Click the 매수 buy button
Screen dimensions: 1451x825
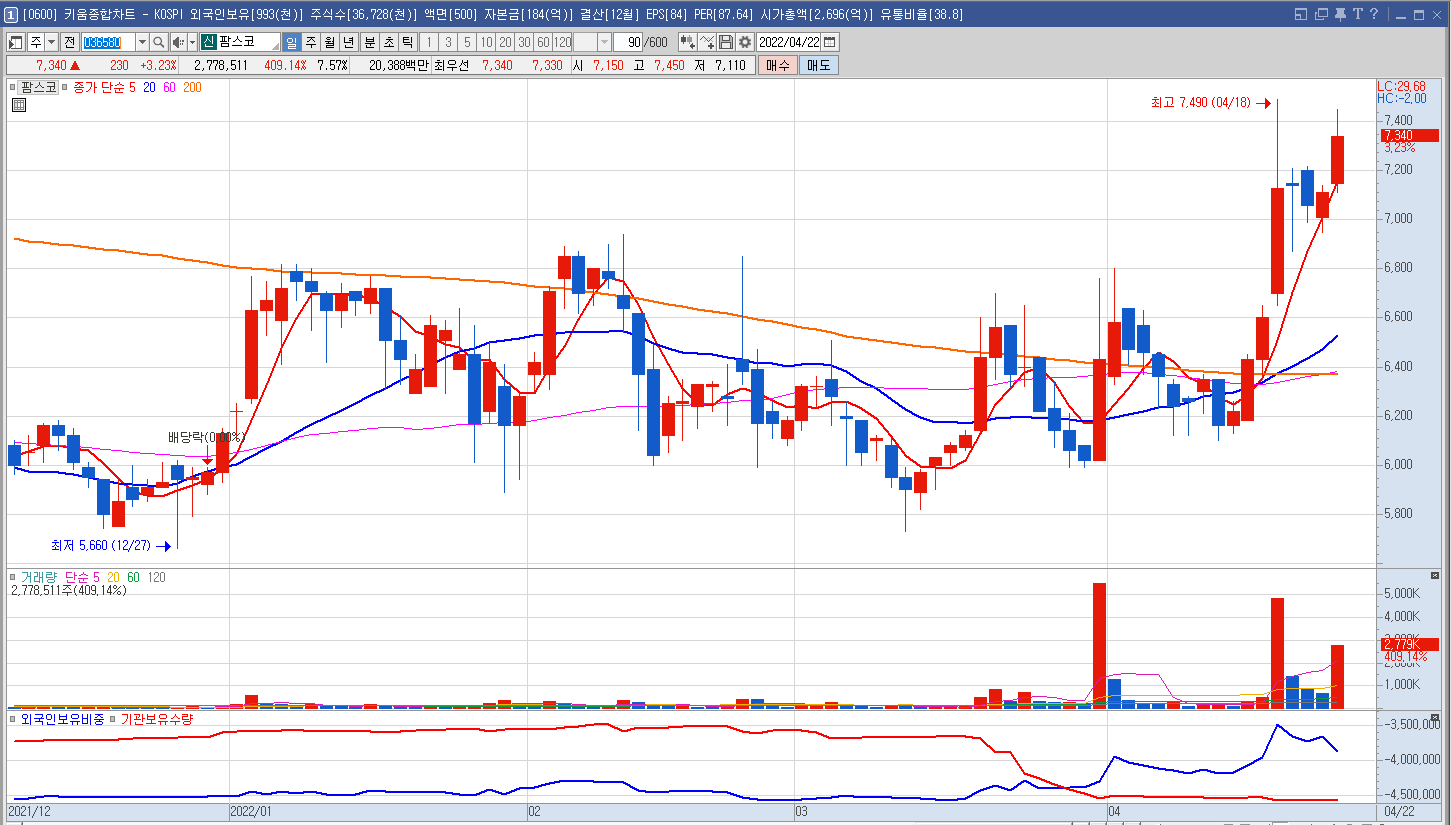coord(777,65)
